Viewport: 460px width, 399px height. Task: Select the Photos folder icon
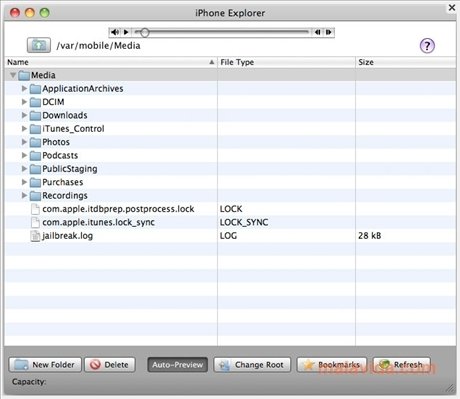click(x=35, y=142)
